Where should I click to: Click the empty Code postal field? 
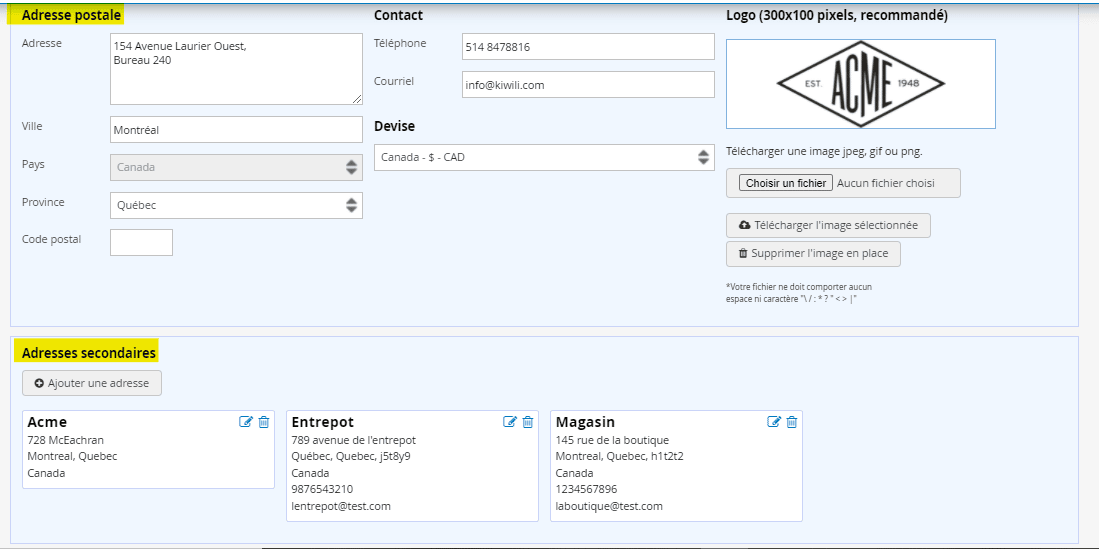142,243
